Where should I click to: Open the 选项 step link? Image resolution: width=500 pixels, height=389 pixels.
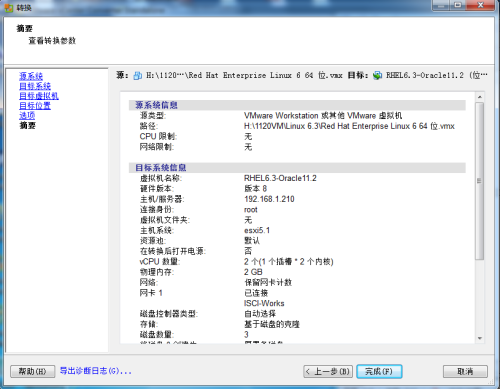point(27,116)
